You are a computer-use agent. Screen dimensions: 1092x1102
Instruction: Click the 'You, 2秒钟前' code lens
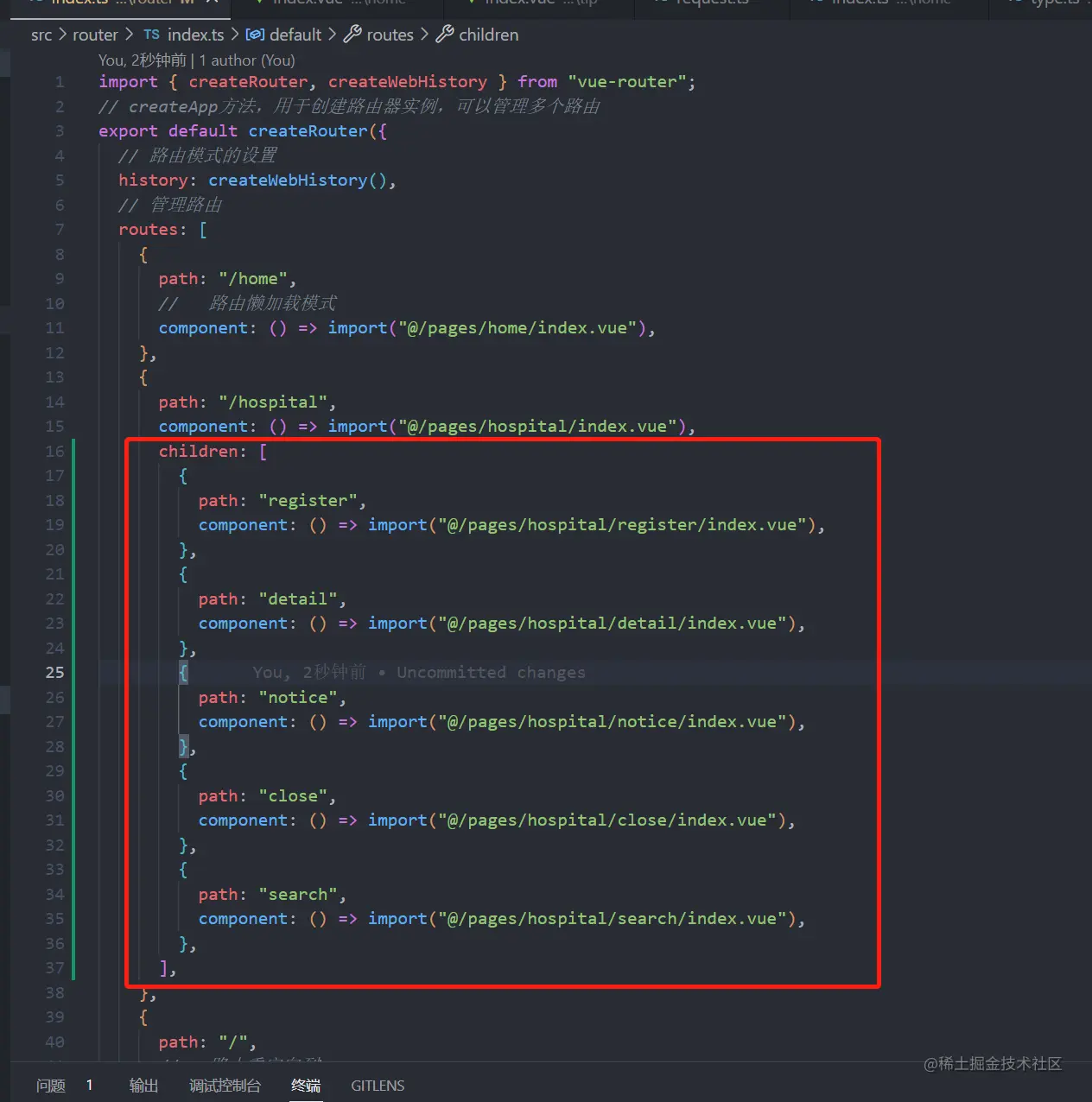[143, 60]
